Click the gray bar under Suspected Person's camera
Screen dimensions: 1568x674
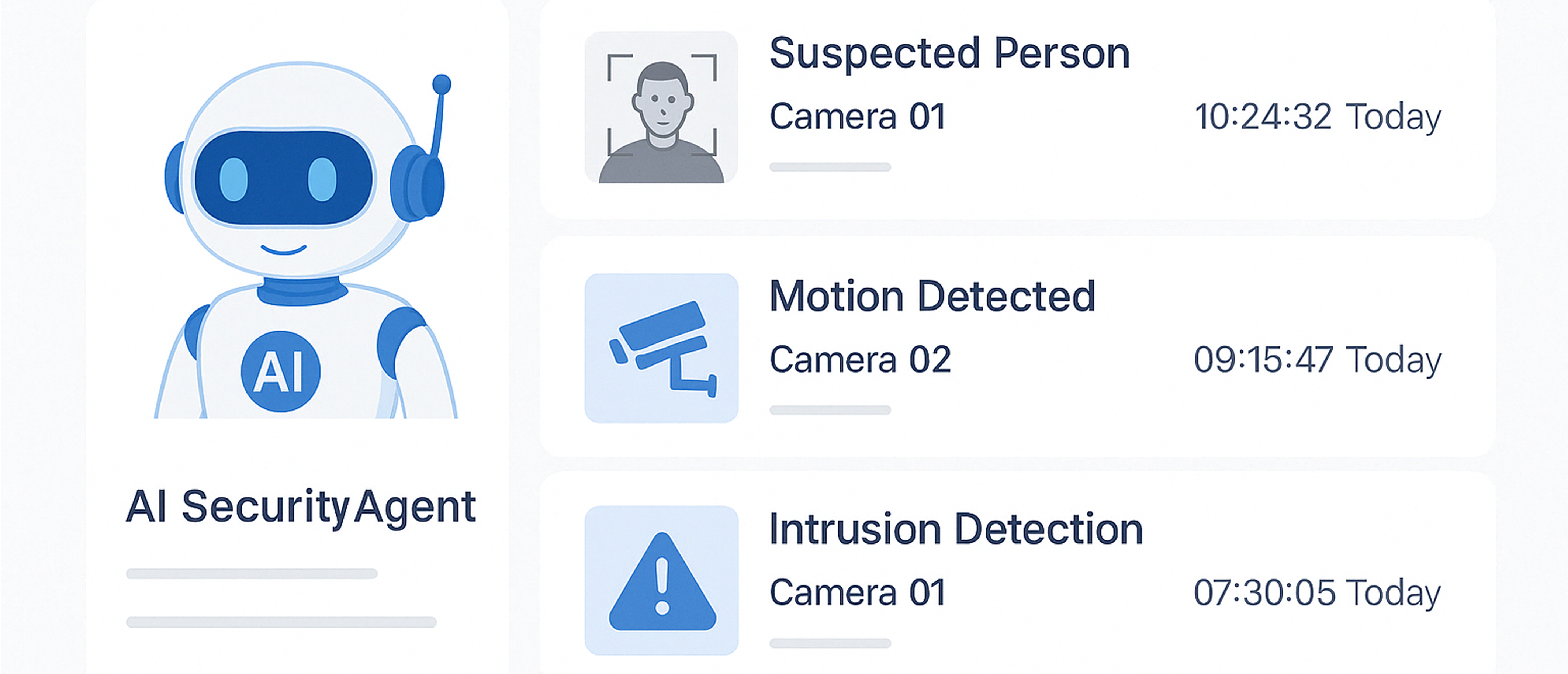click(x=830, y=167)
